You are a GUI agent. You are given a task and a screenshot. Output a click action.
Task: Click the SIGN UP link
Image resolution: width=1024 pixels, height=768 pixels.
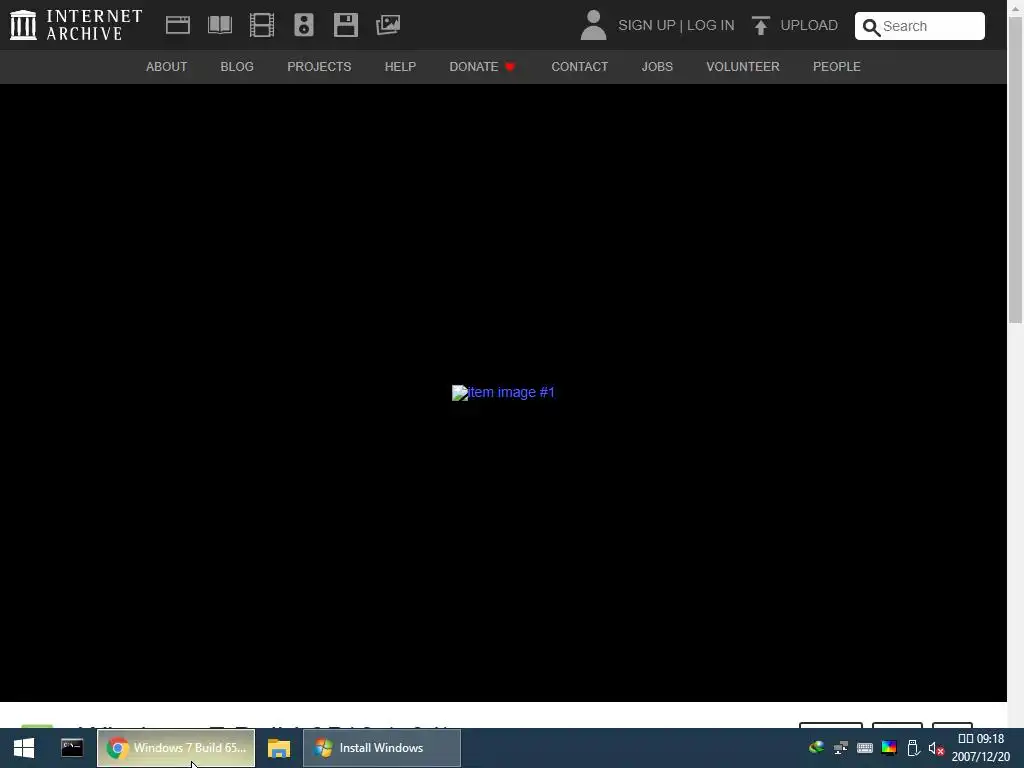(647, 25)
